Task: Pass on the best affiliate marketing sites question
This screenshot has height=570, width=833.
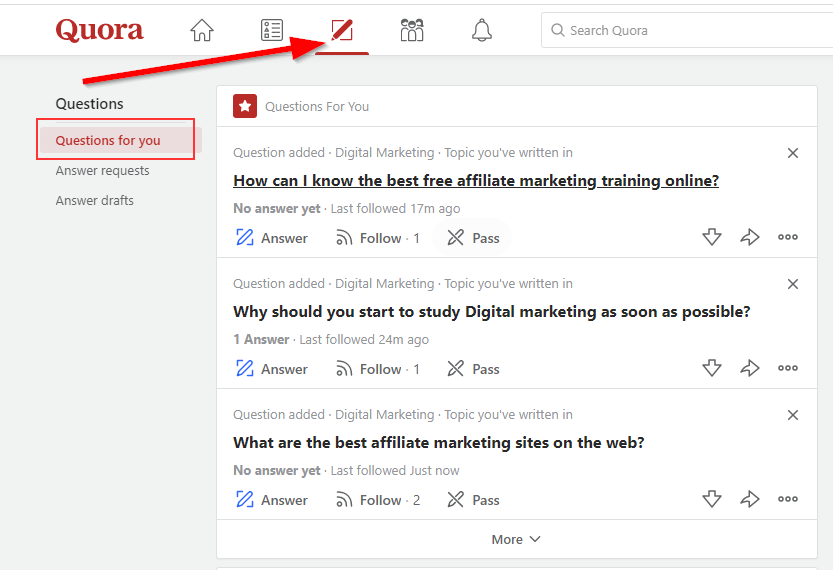Action: click(x=473, y=500)
